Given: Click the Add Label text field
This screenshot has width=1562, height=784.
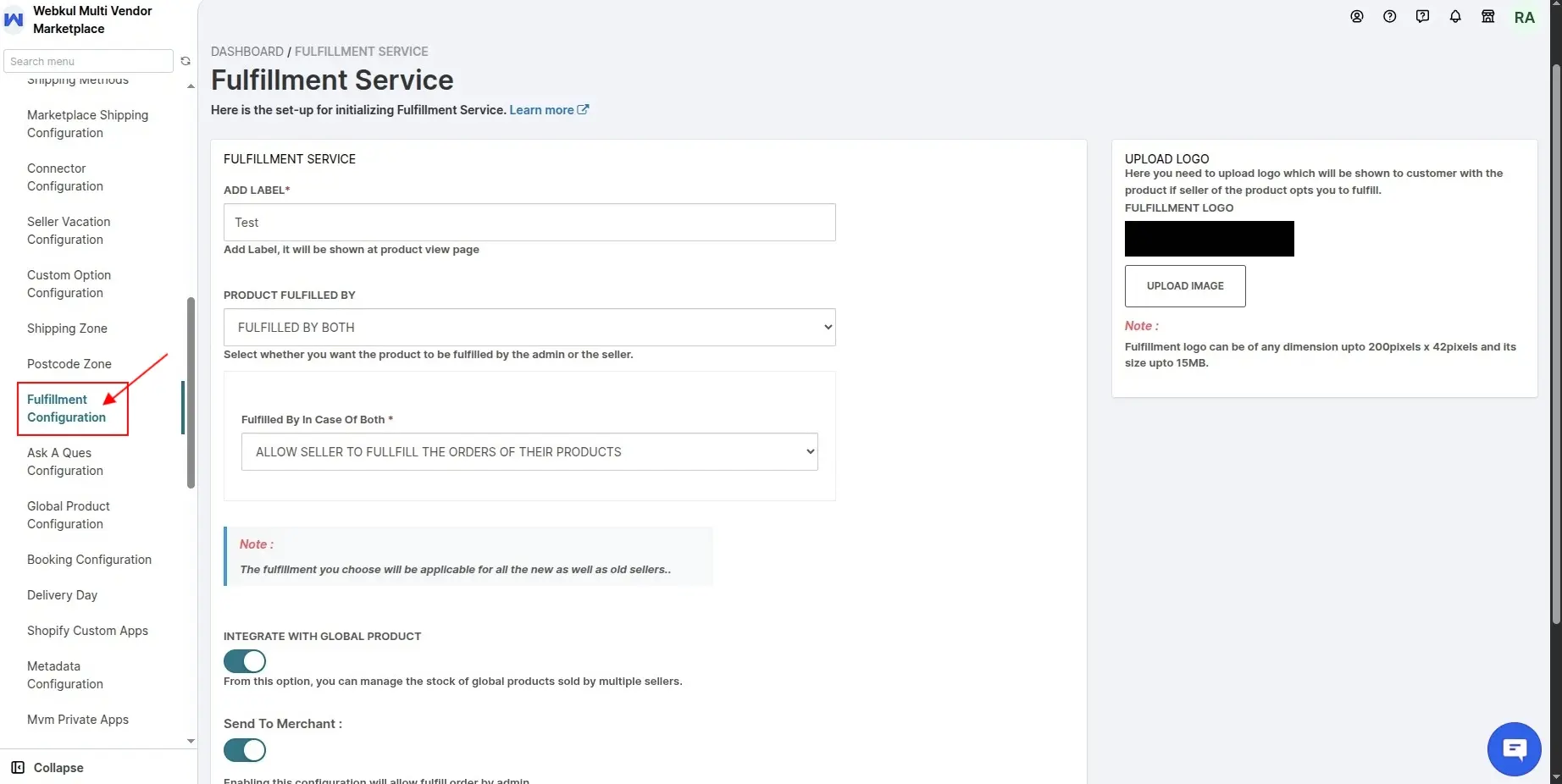Looking at the screenshot, I should click(x=529, y=222).
